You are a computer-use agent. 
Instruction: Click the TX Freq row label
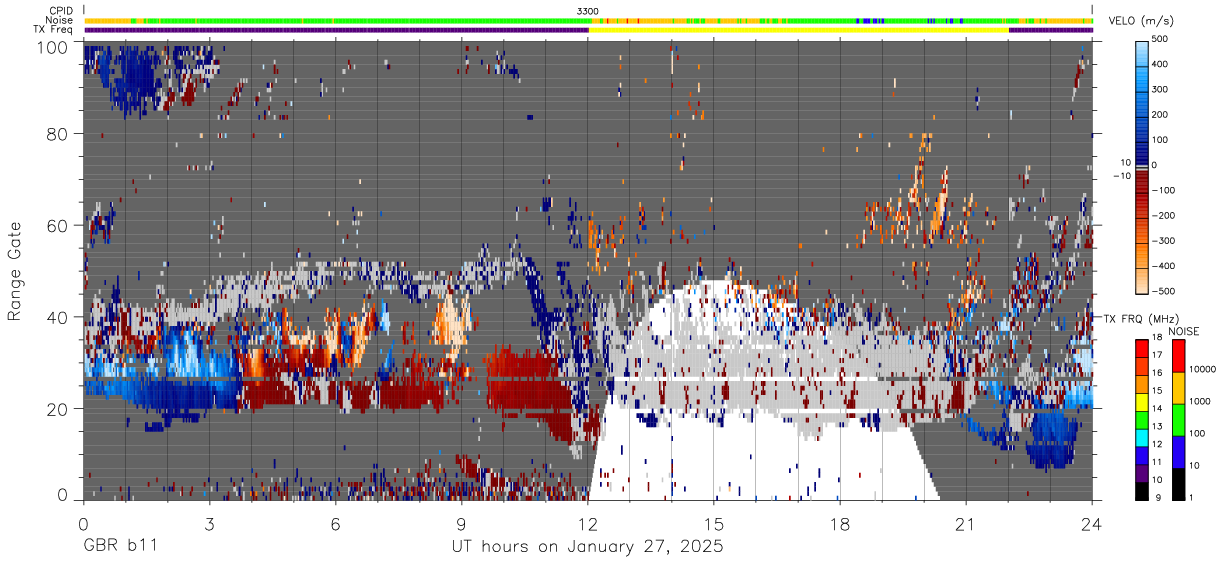(54, 30)
